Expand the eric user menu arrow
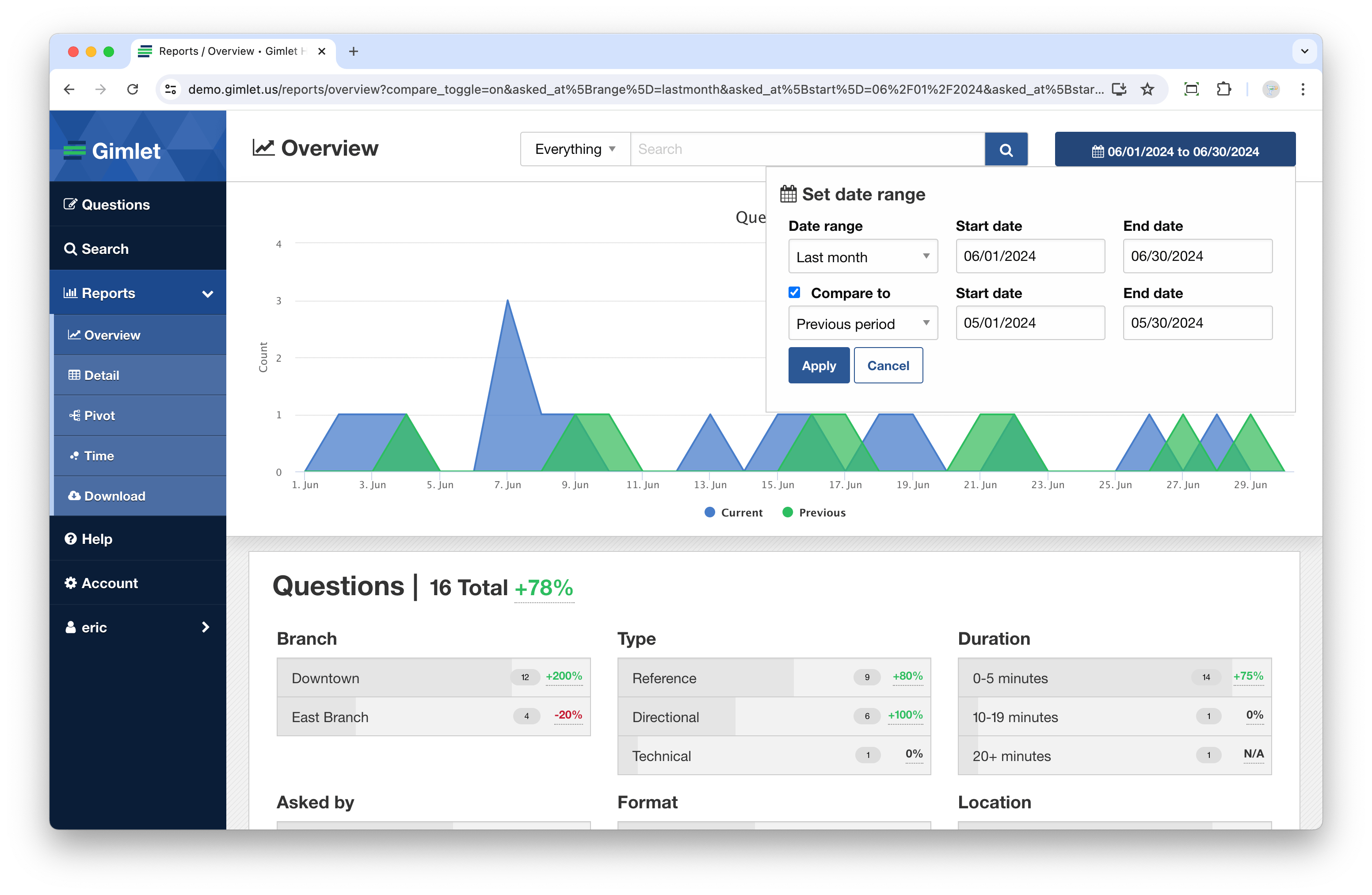 (x=206, y=627)
